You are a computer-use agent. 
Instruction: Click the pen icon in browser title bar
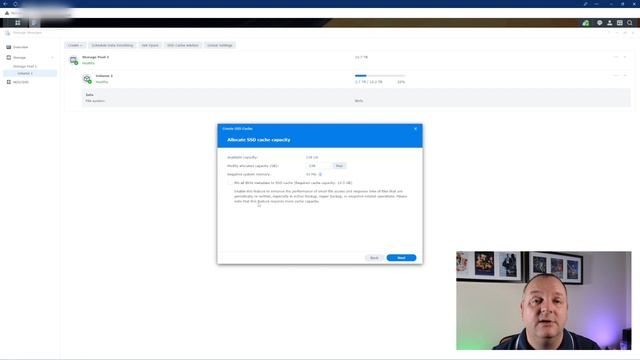pos(585,4)
